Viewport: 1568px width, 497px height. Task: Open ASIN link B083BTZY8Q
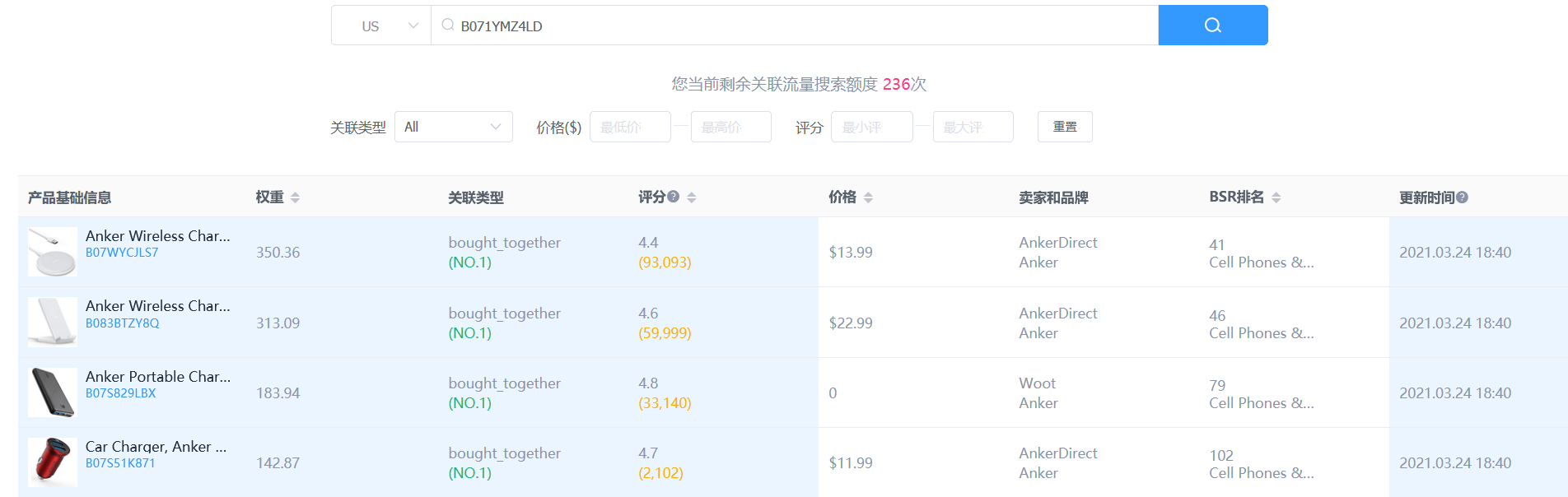pyautogui.click(x=122, y=323)
